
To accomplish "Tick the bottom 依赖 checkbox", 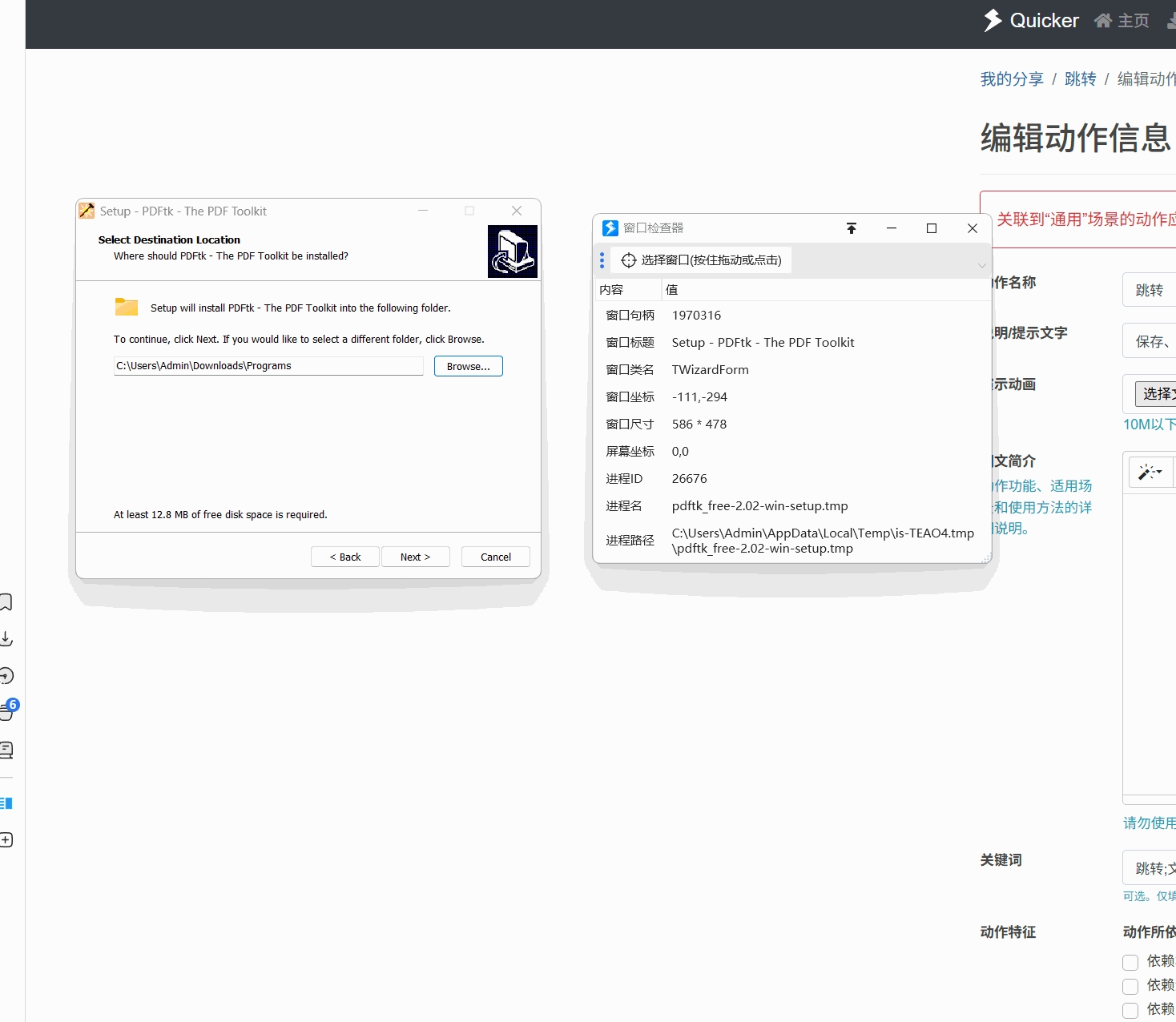I will (1130, 1011).
